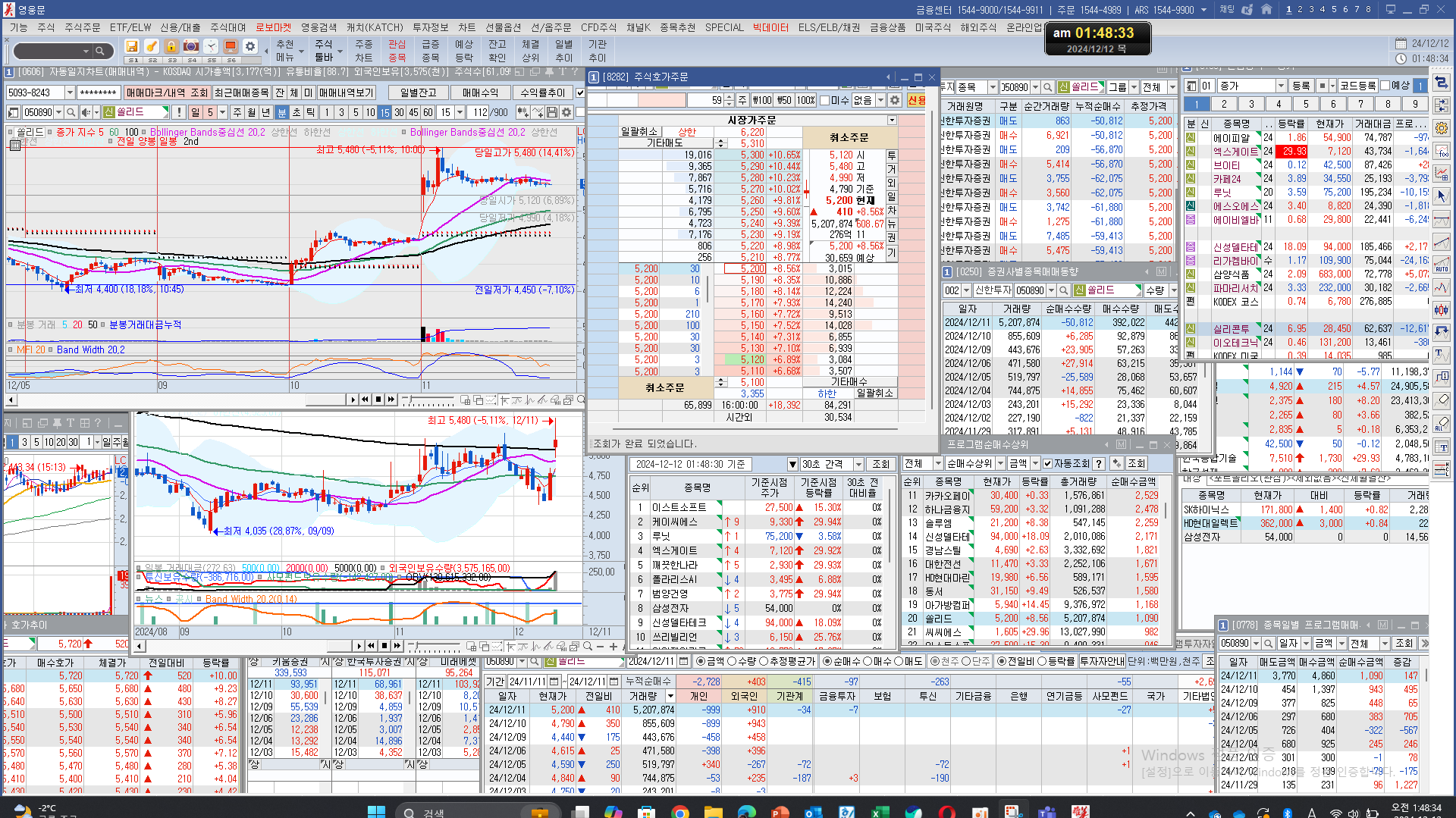Select the 순매수 radio button
The height and width of the screenshot is (818, 1456).
coord(827,661)
